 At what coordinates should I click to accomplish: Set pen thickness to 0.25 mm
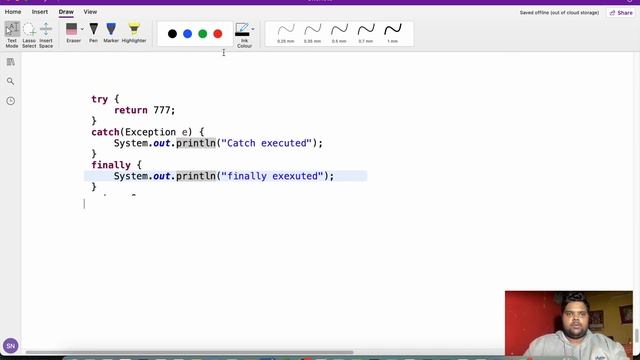(x=286, y=33)
